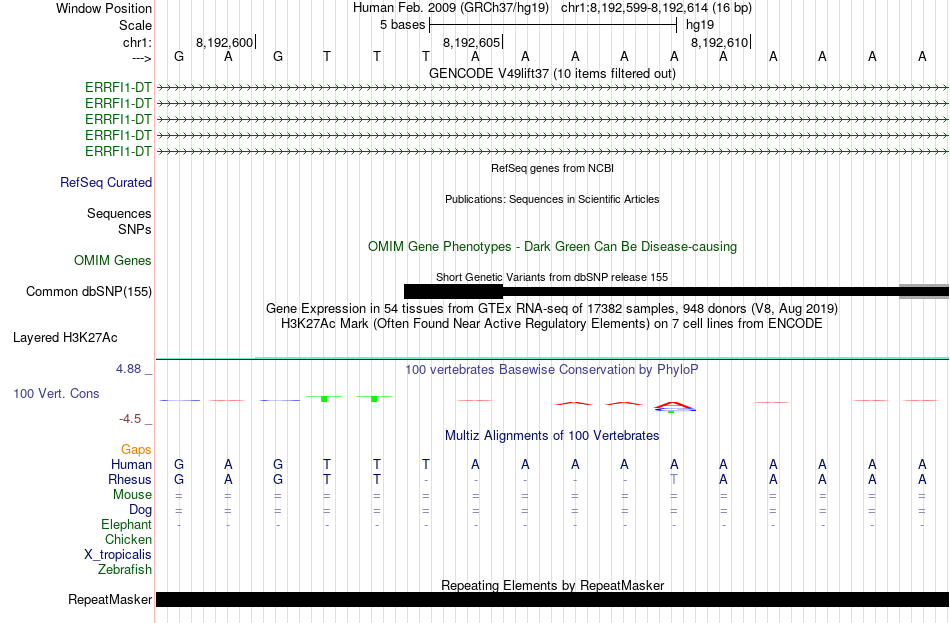Screen dimensions: 950x623
Task: Click 'Publications: Sequences in Scientific Articles' title
Action: [x=552, y=199]
